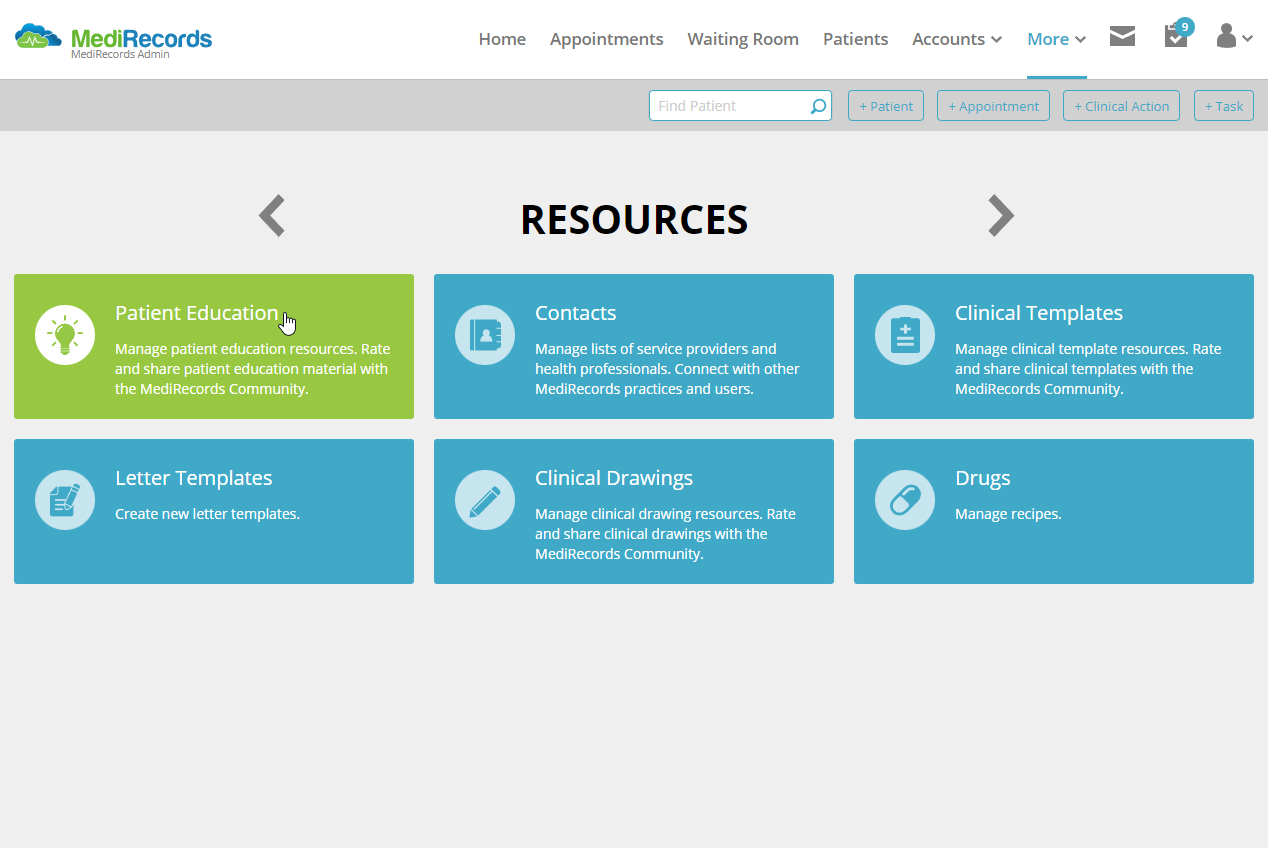Click the + Task button
The height and width of the screenshot is (848, 1268).
pyautogui.click(x=1224, y=106)
